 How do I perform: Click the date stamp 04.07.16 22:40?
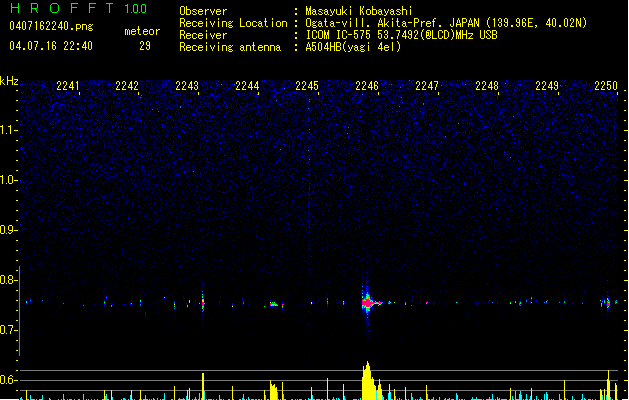click(51, 46)
